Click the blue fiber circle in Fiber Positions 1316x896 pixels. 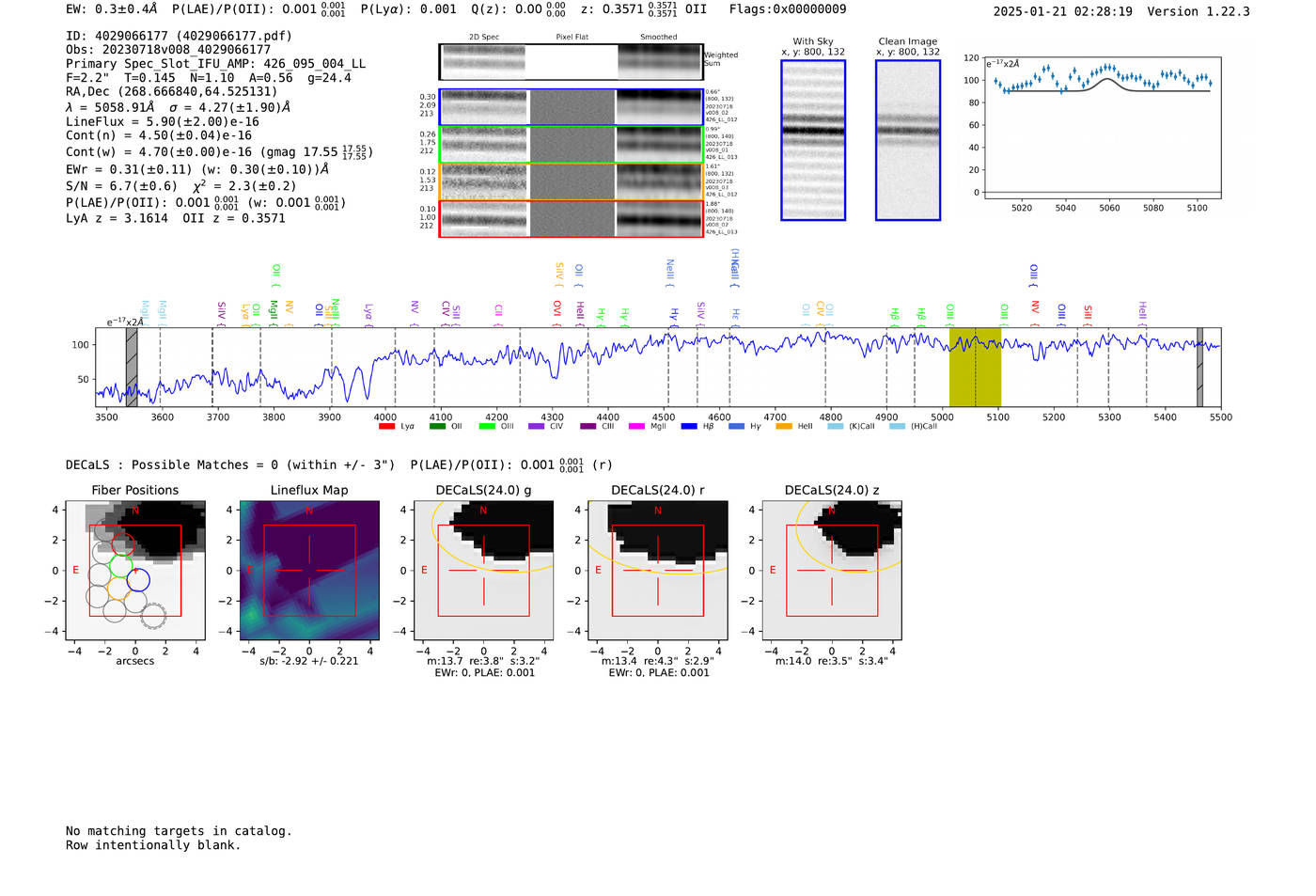coord(138,580)
